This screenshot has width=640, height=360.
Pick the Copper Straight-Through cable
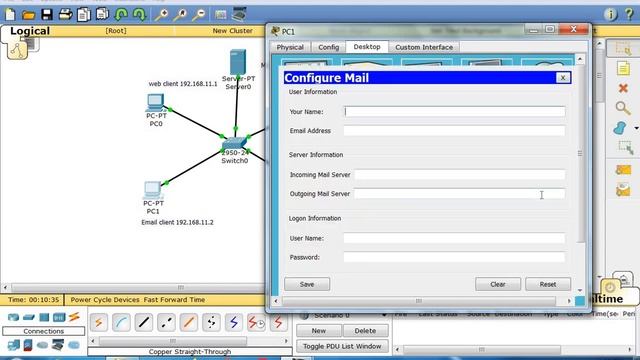pyautogui.click(x=144, y=323)
